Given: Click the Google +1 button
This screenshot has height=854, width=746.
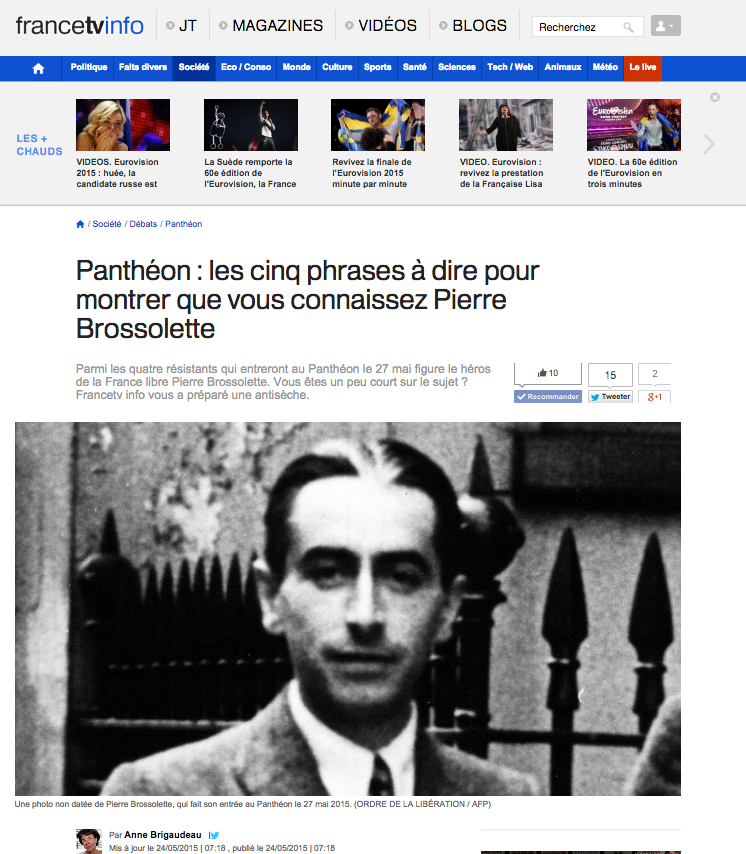Looking at the screenshot, I should [655, 396].
